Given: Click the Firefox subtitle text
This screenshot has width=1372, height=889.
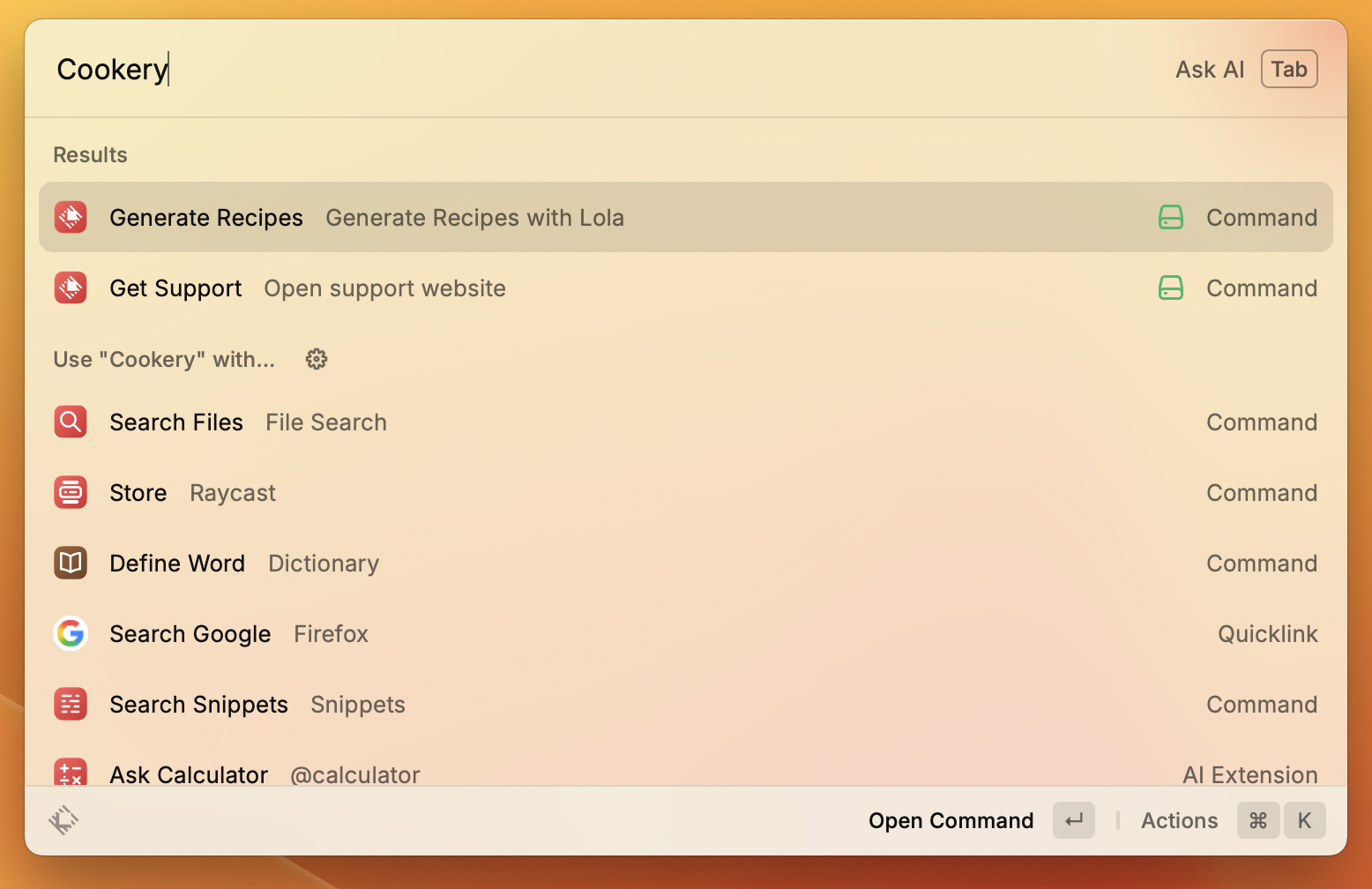Looking at the screenshot, I should (331, 633).
